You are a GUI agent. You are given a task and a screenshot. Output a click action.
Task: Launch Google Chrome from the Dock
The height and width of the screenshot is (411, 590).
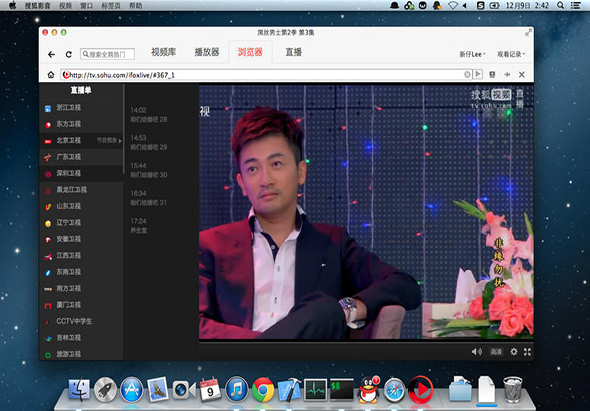[263, 390]
